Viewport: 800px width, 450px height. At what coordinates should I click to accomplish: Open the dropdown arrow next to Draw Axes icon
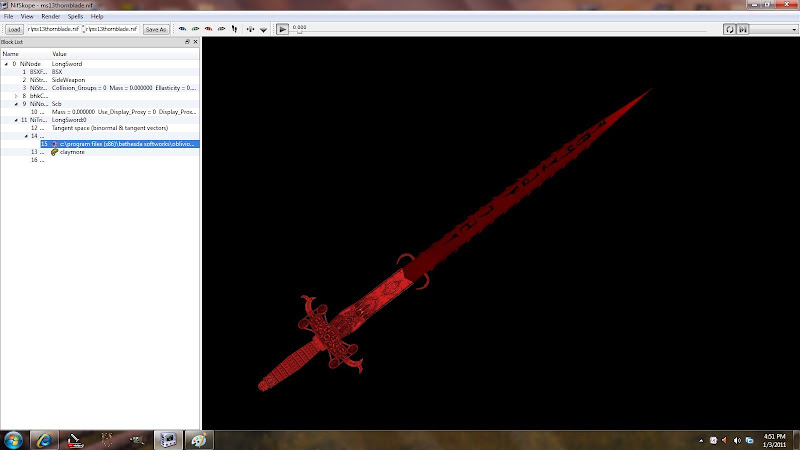click(263, 30)
